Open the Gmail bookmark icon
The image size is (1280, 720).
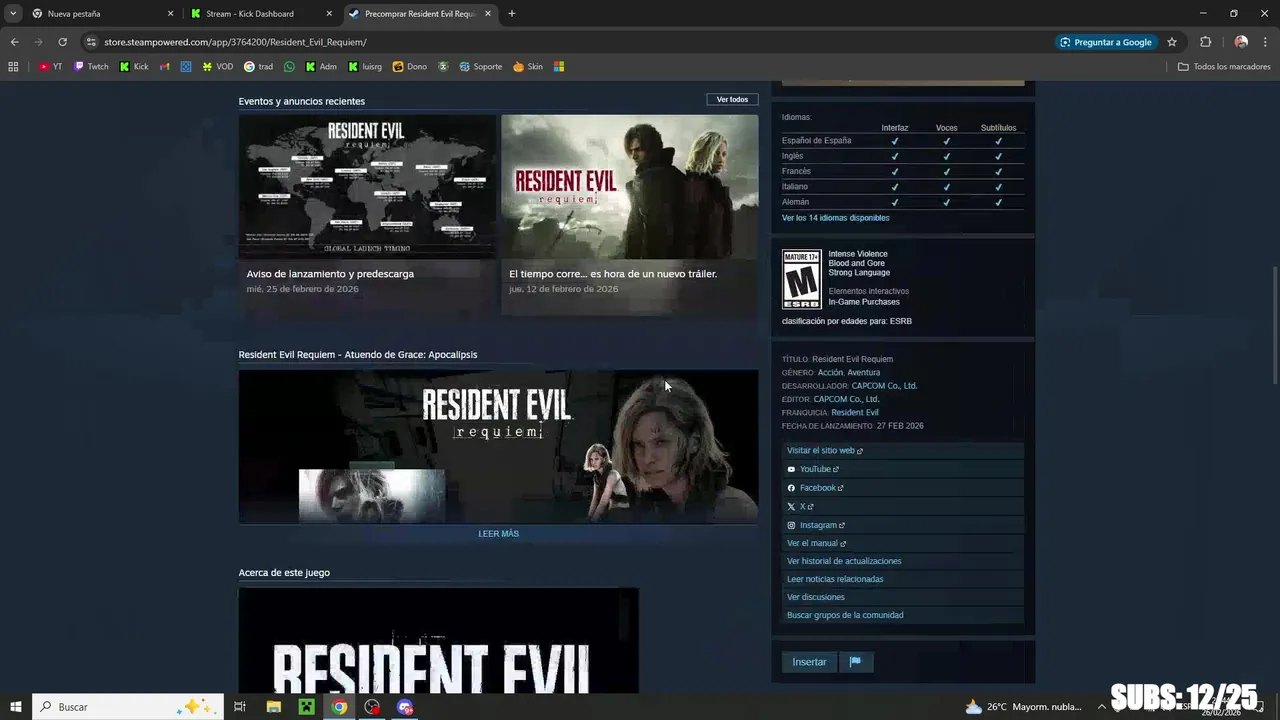click(x=165, y=67)
